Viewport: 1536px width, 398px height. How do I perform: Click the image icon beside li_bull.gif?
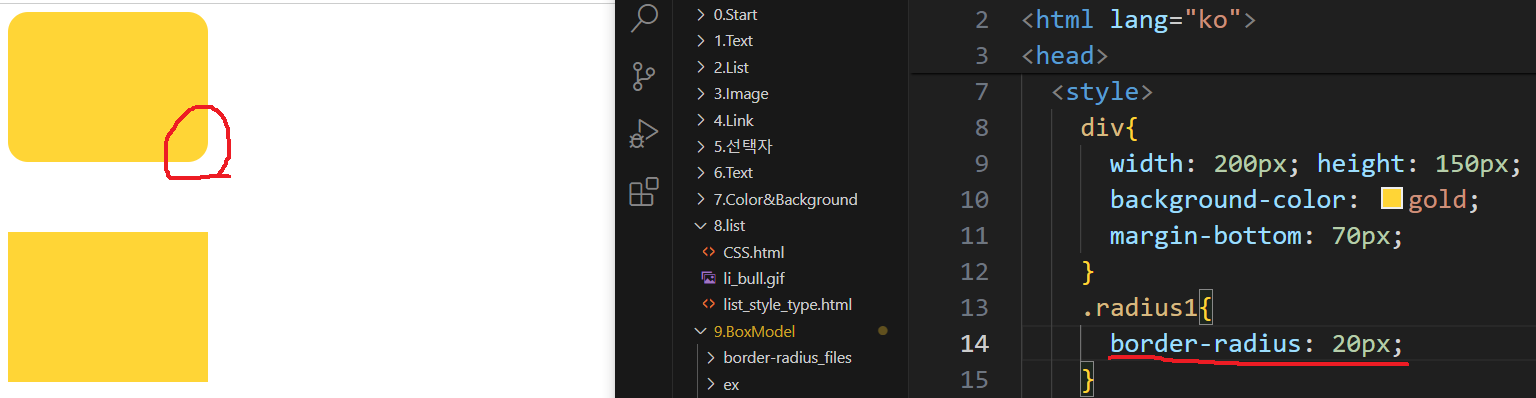pyautogui.click(x=709, y=278)
